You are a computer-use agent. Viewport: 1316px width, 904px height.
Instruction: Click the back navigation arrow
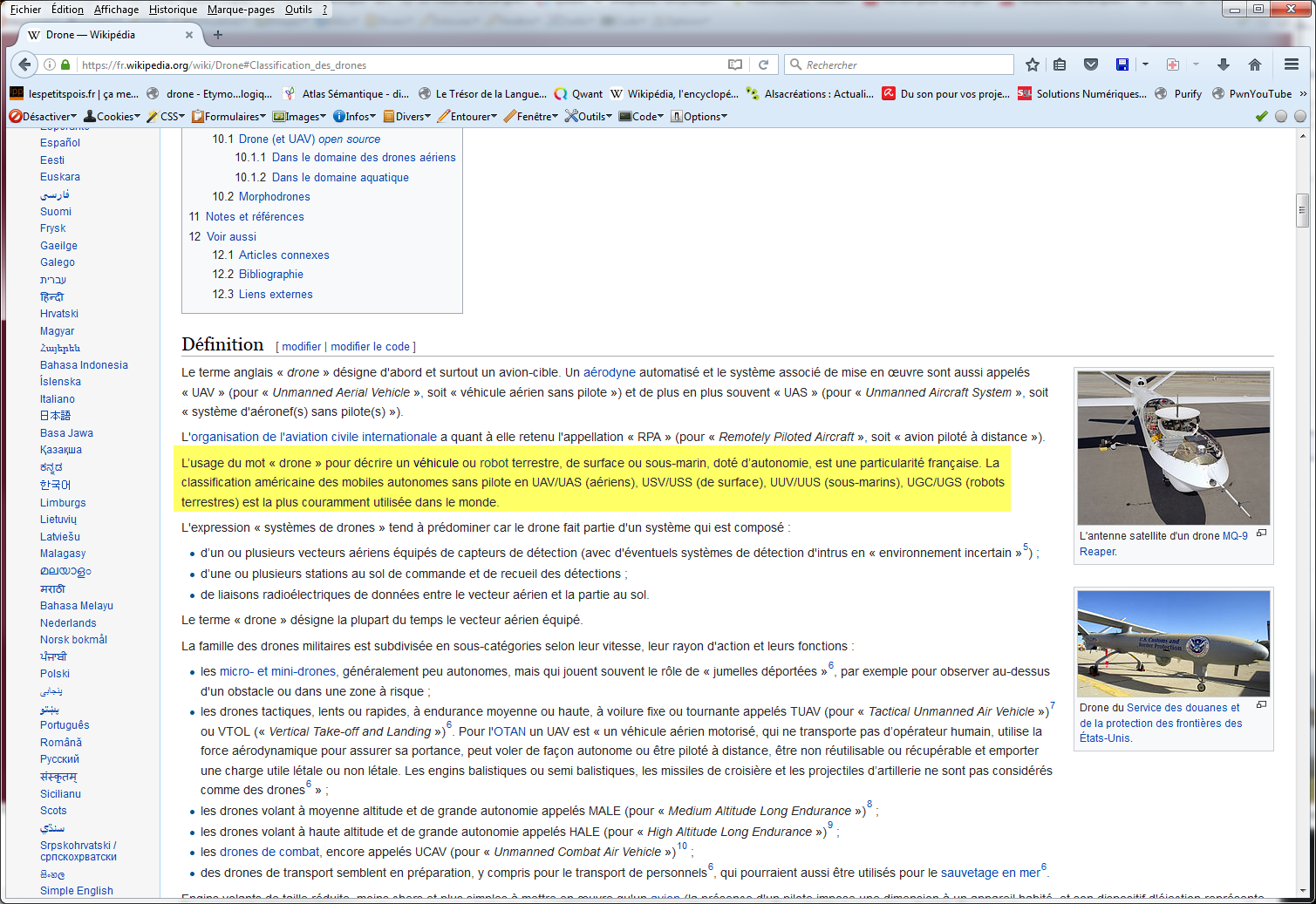[25, 65]
